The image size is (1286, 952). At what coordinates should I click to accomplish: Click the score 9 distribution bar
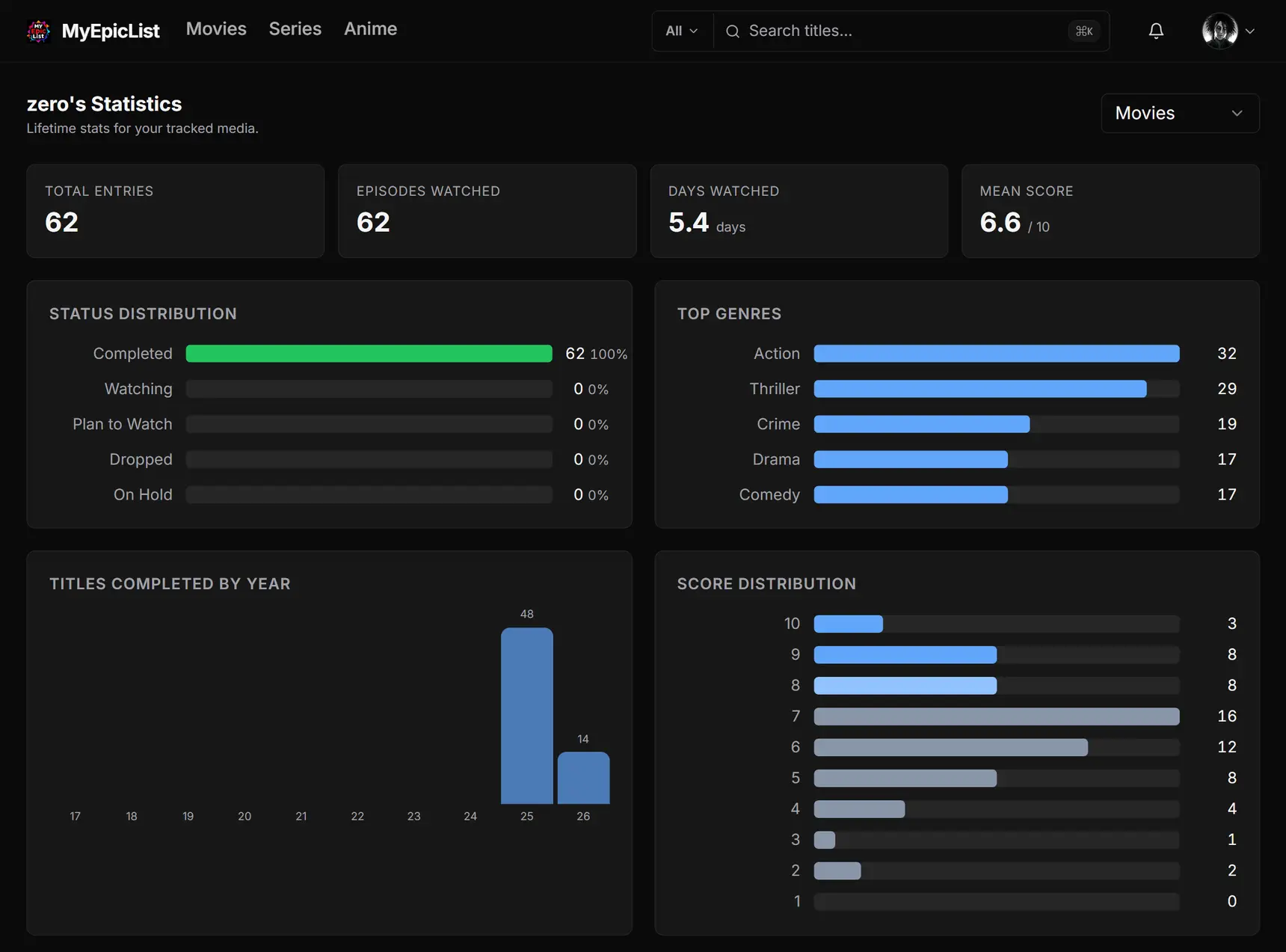[x=905, y=654]
